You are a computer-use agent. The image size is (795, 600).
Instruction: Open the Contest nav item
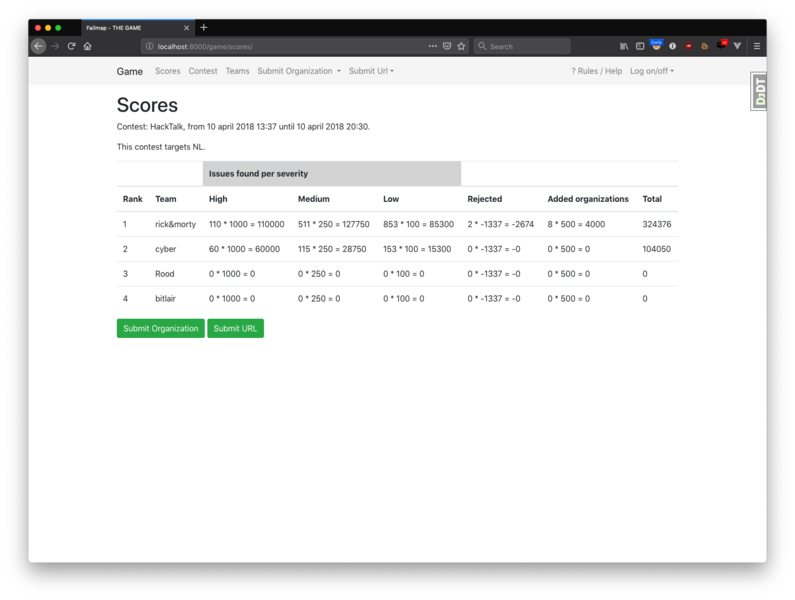tap(203, 71)
